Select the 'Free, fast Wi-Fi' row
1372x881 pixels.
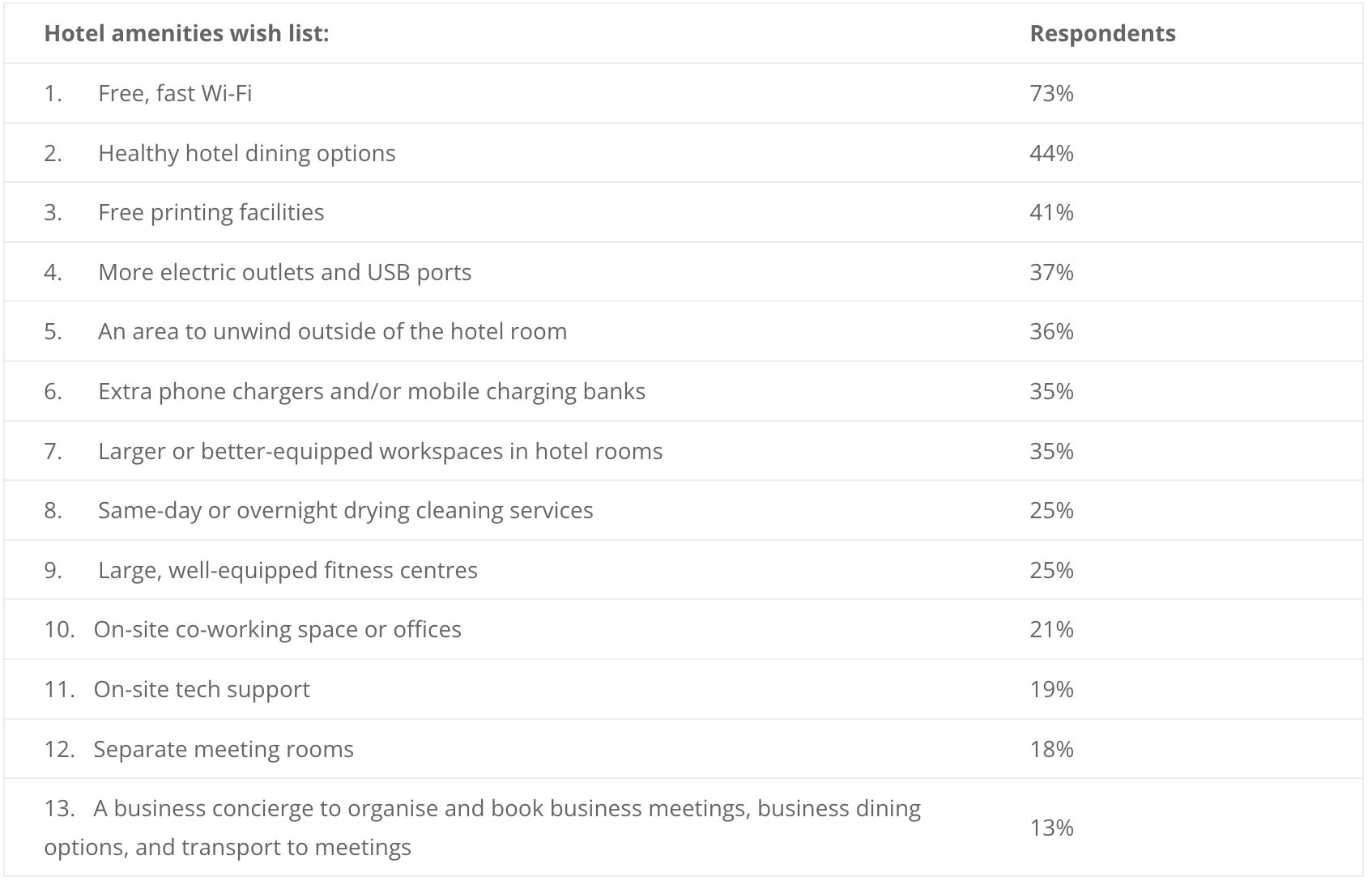click(684, 93)
